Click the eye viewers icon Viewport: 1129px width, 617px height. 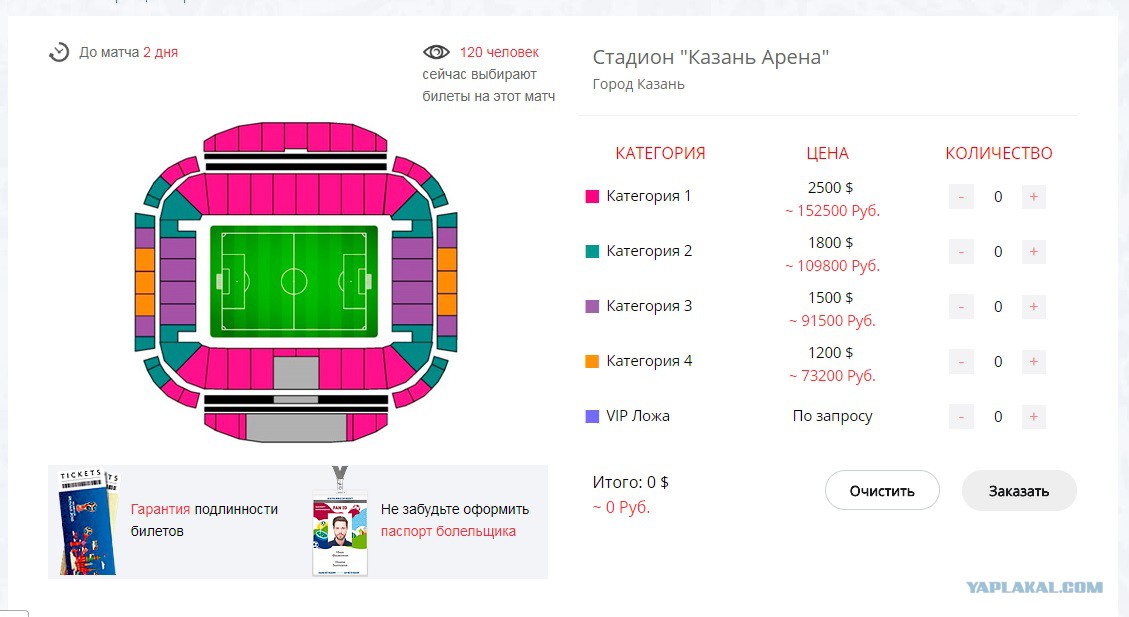[x=436, y=52]
